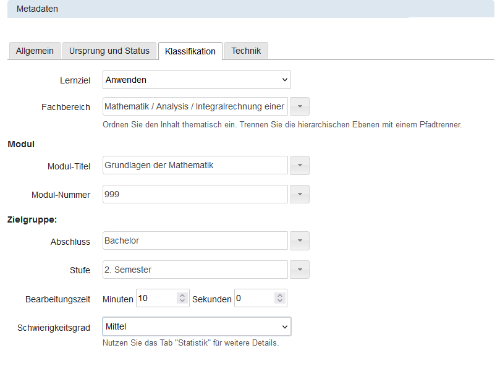
Task: Expand the Stufe dropdown arrow button
Action: [x=300, y=270]
